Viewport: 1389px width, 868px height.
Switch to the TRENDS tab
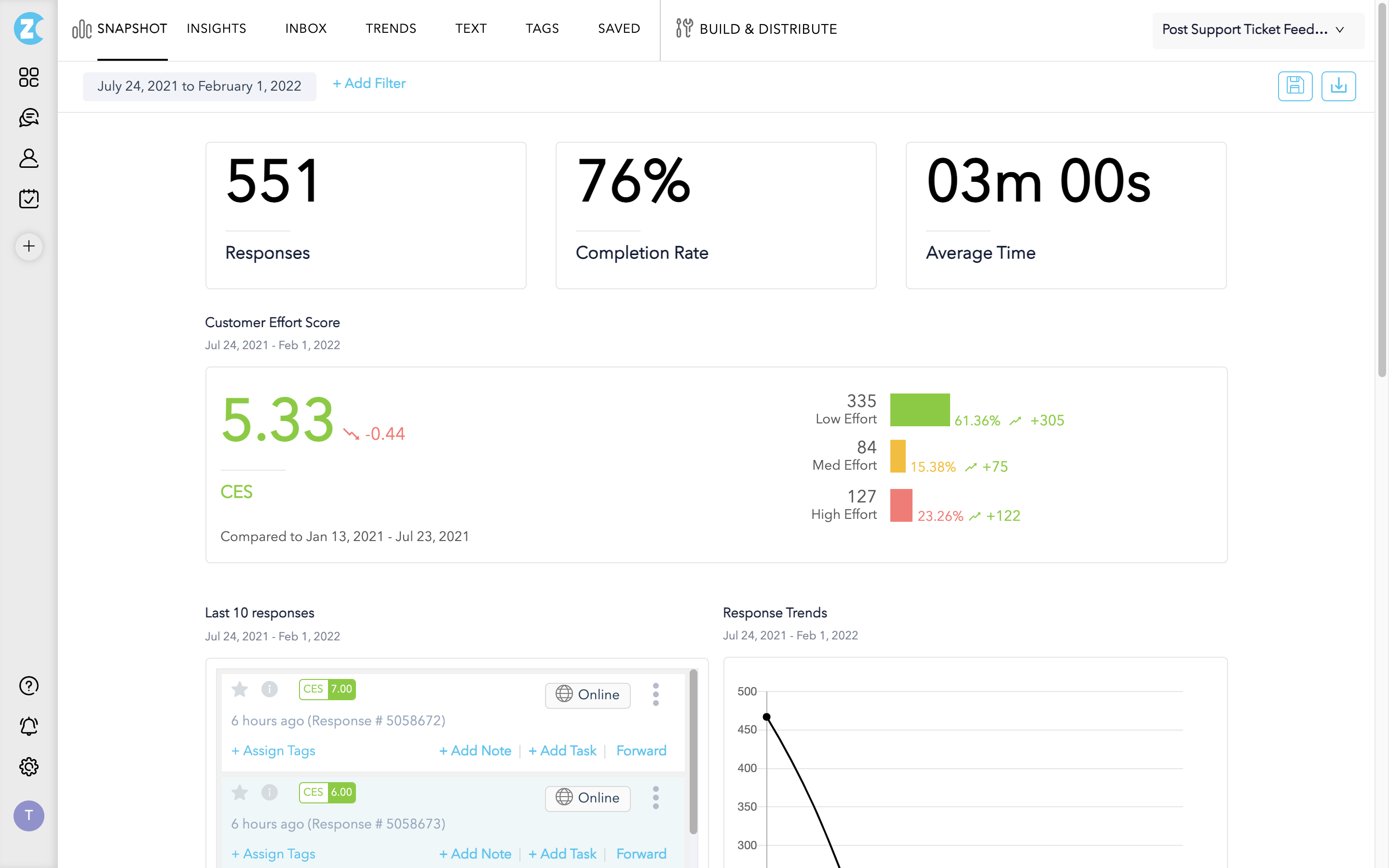(390, 28)
